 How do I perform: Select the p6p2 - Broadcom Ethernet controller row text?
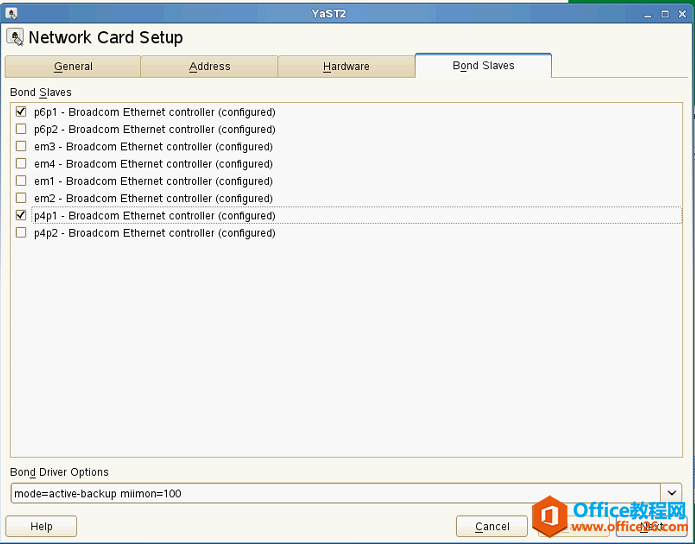tap(155, 129)
